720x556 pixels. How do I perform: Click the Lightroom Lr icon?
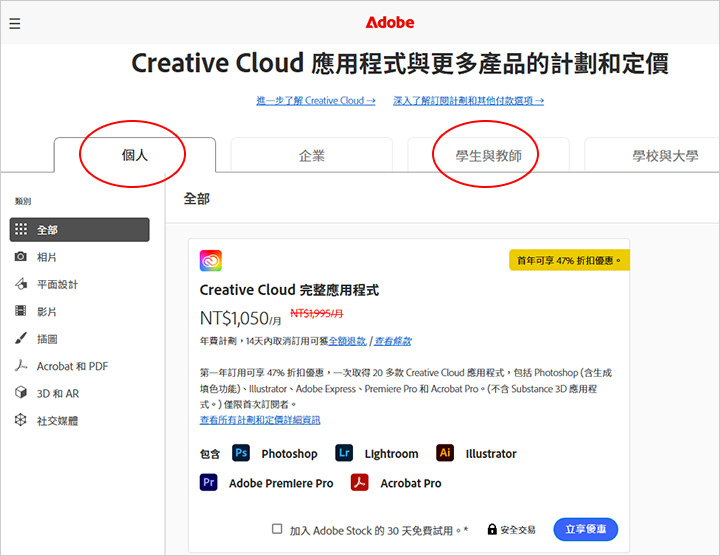(344, 453)
